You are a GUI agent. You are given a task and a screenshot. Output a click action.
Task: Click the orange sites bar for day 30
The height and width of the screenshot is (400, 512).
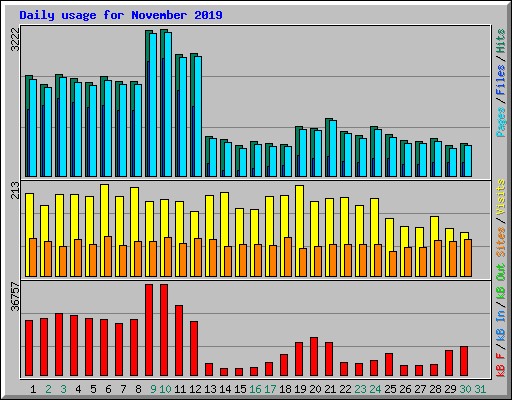[468, 258]
